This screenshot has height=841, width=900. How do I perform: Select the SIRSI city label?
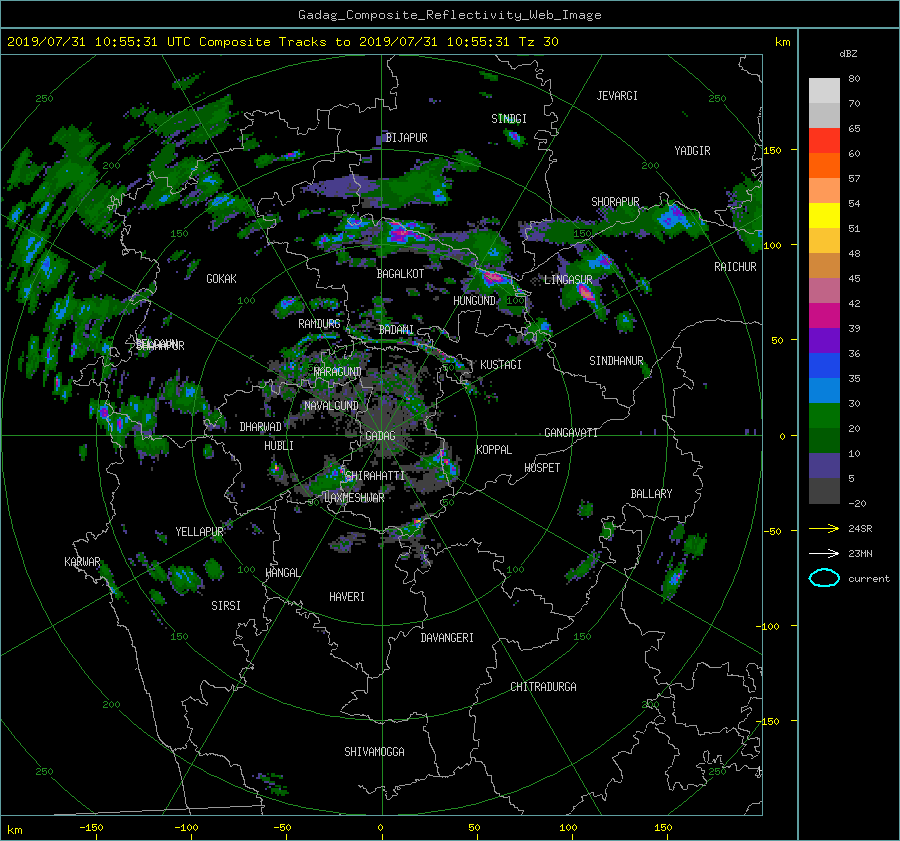point(226,606)
